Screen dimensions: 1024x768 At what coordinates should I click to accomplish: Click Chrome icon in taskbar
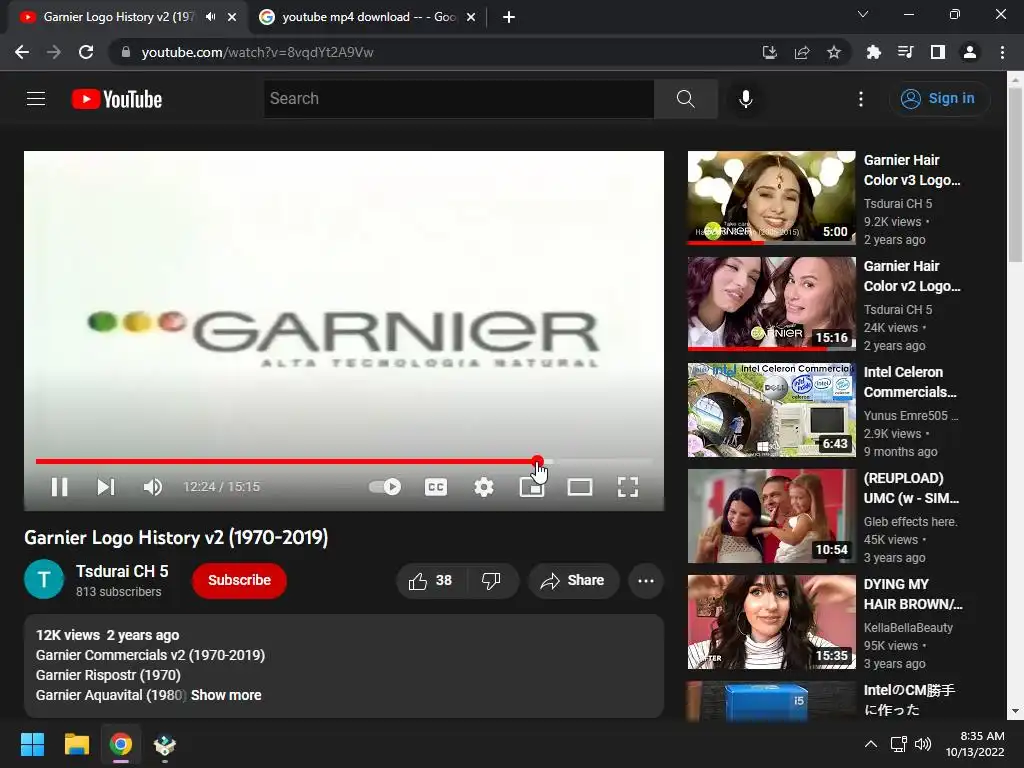[120, 744]
